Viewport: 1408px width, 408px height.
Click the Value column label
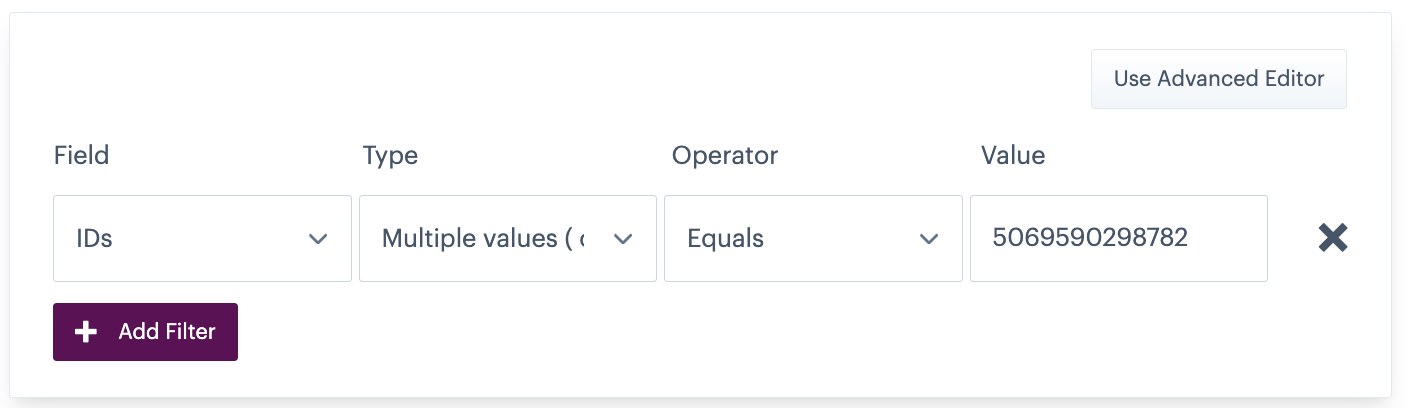pos(1013,155)
